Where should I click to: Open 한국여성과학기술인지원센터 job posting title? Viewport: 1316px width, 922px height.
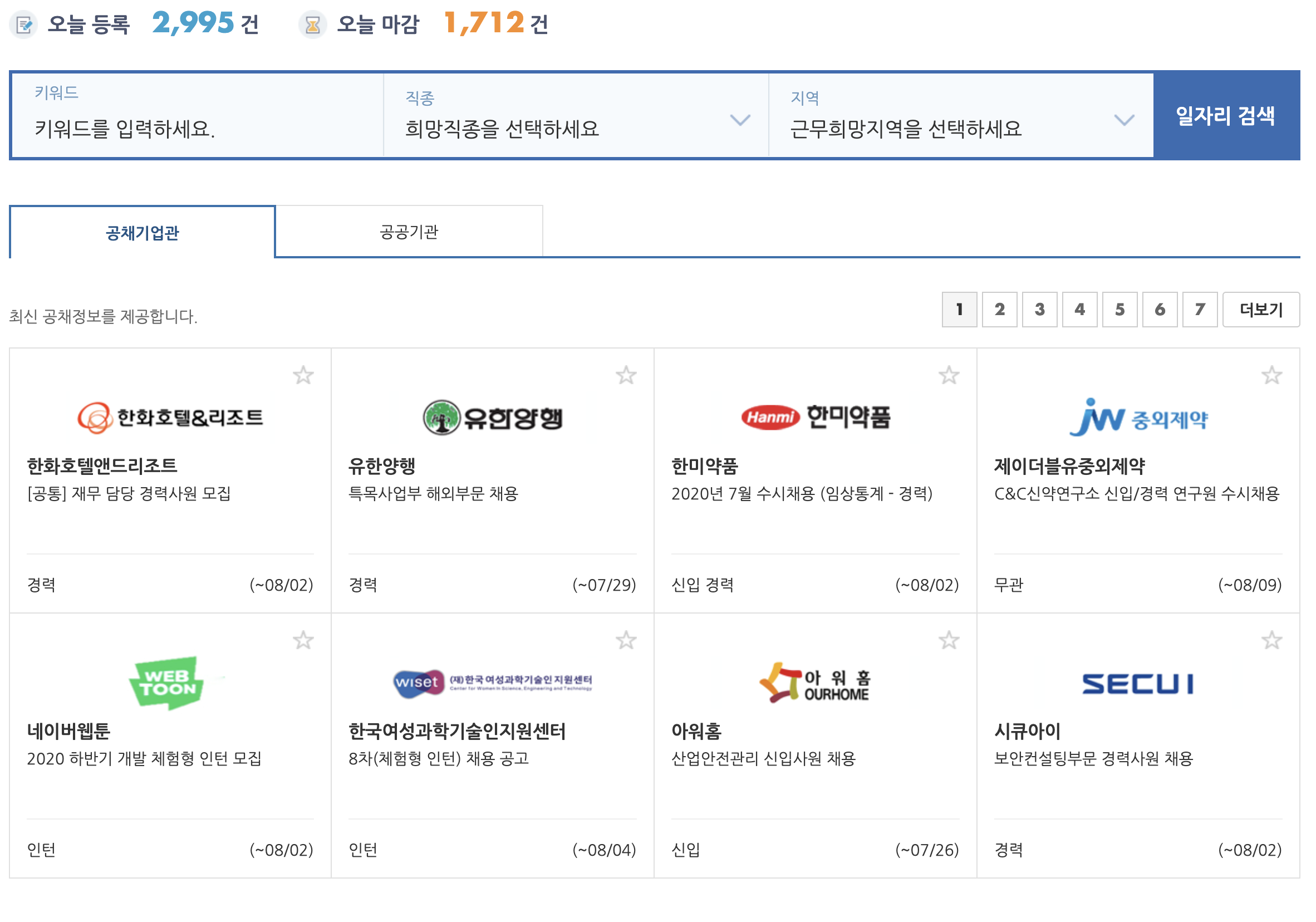[439, 758]
